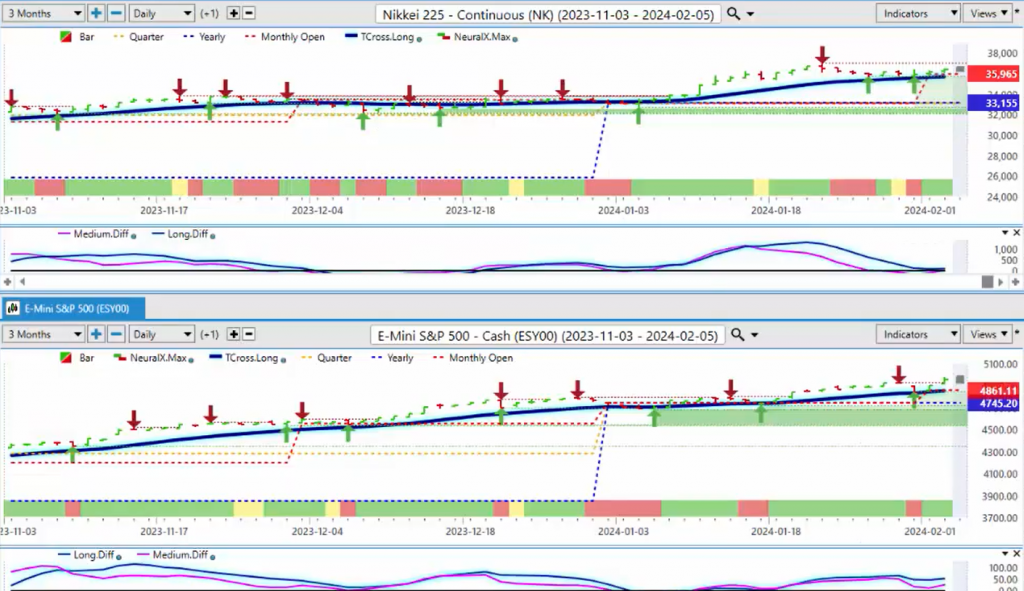
Task: Open the Daily interval dropdown on E-Mini chart
Action: click(161, 335)
